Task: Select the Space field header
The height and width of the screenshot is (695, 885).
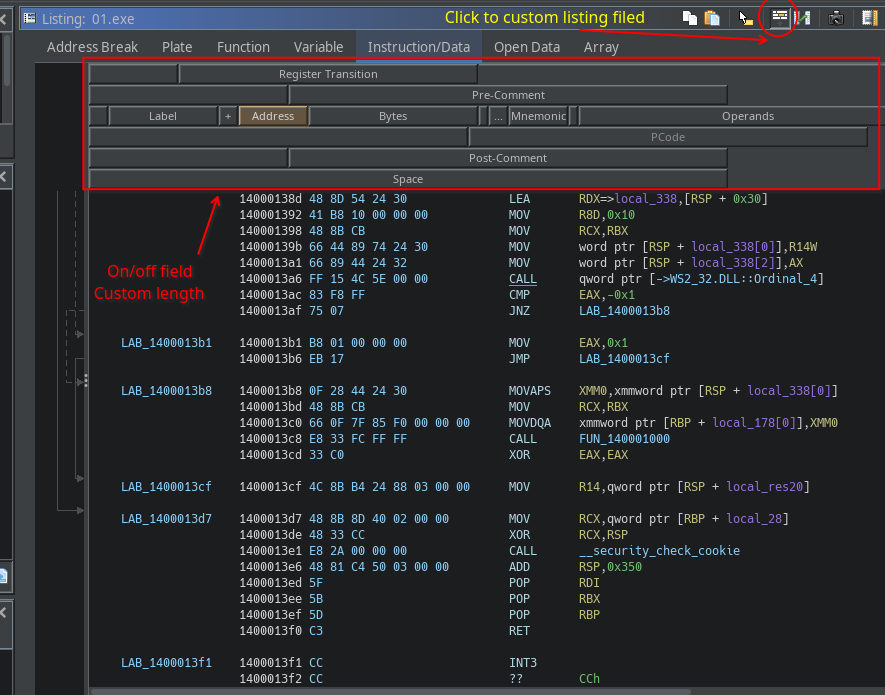Action: click(x=408, y=179)
